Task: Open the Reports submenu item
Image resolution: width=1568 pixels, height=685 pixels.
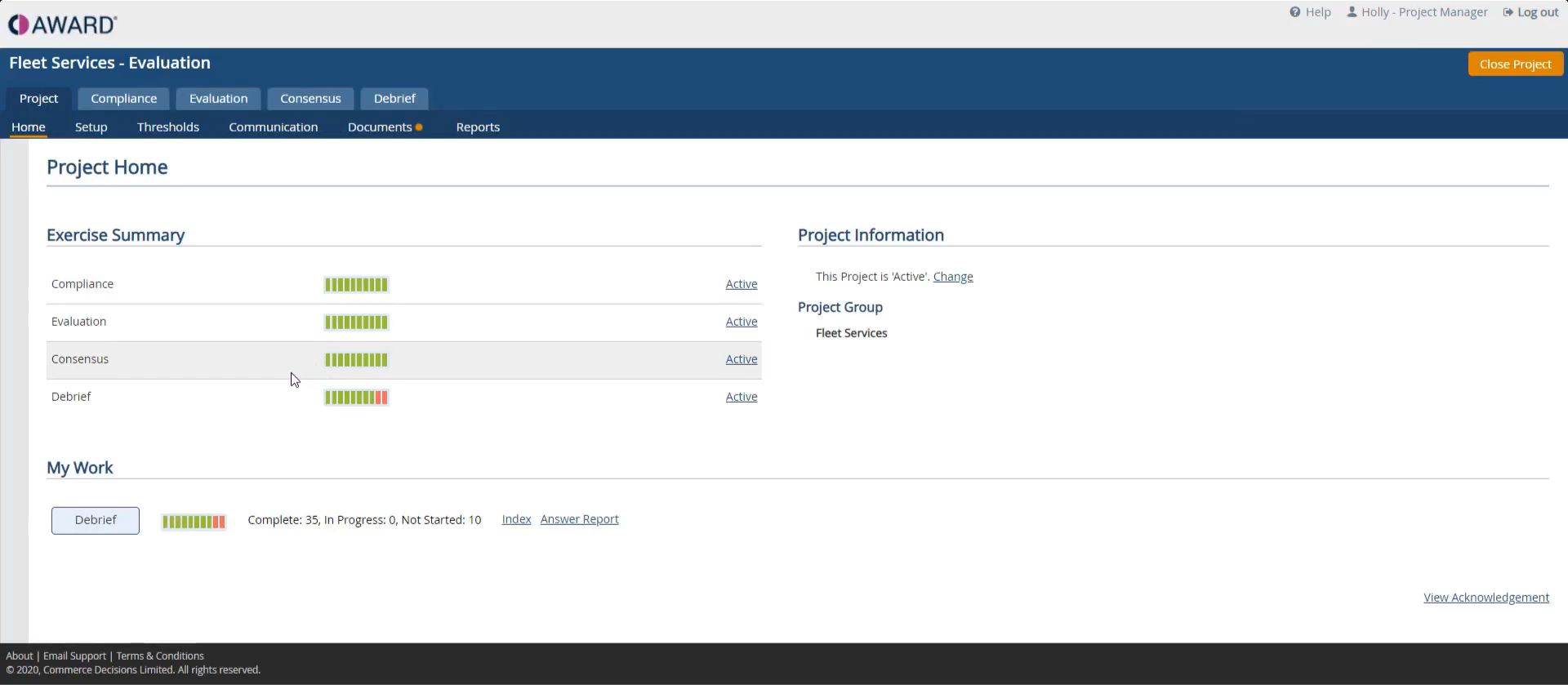Action: (x=478, y=127)
